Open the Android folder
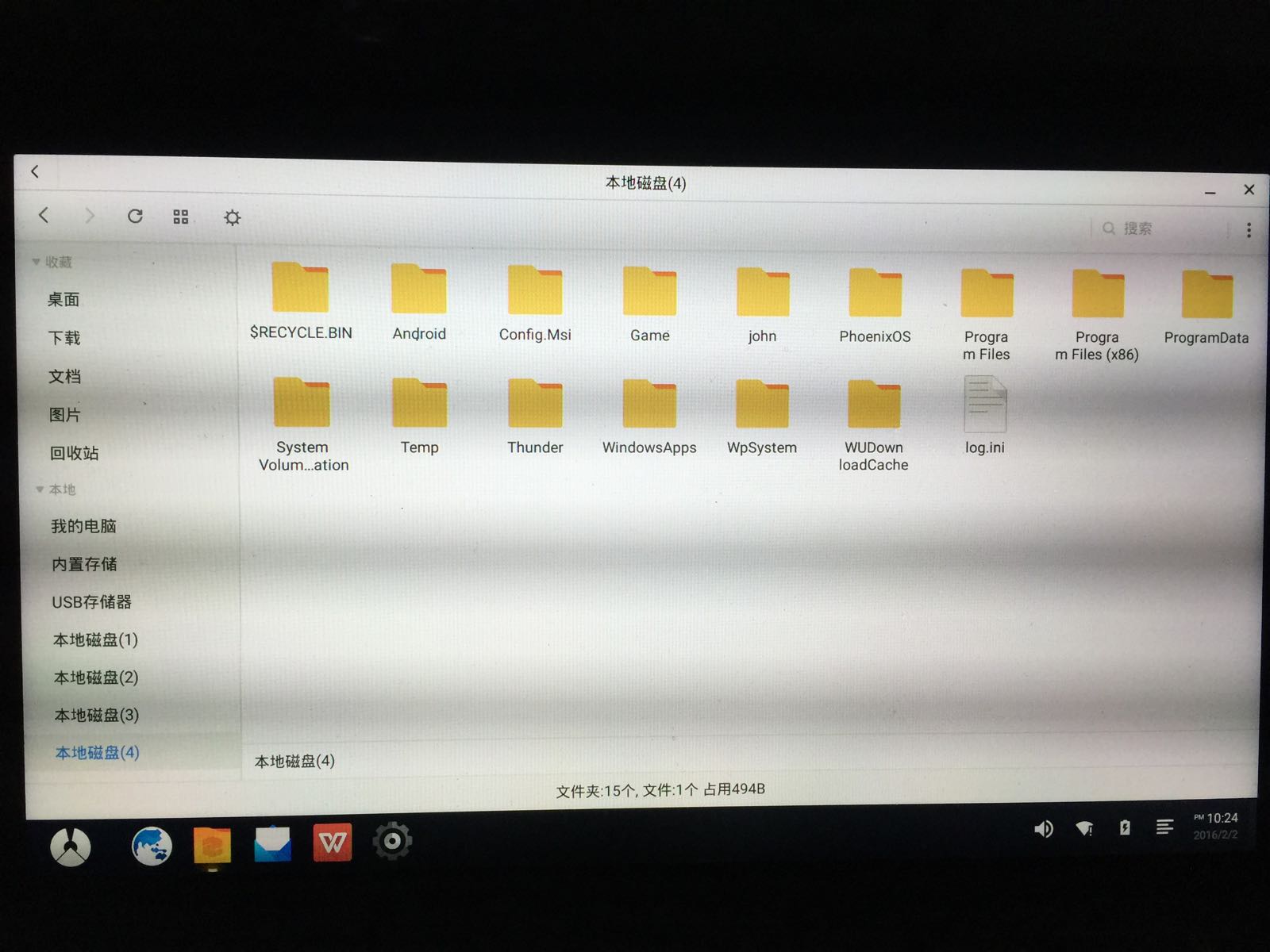Image resolution: width=1270 pixels, height=952 pixels. 419,302
